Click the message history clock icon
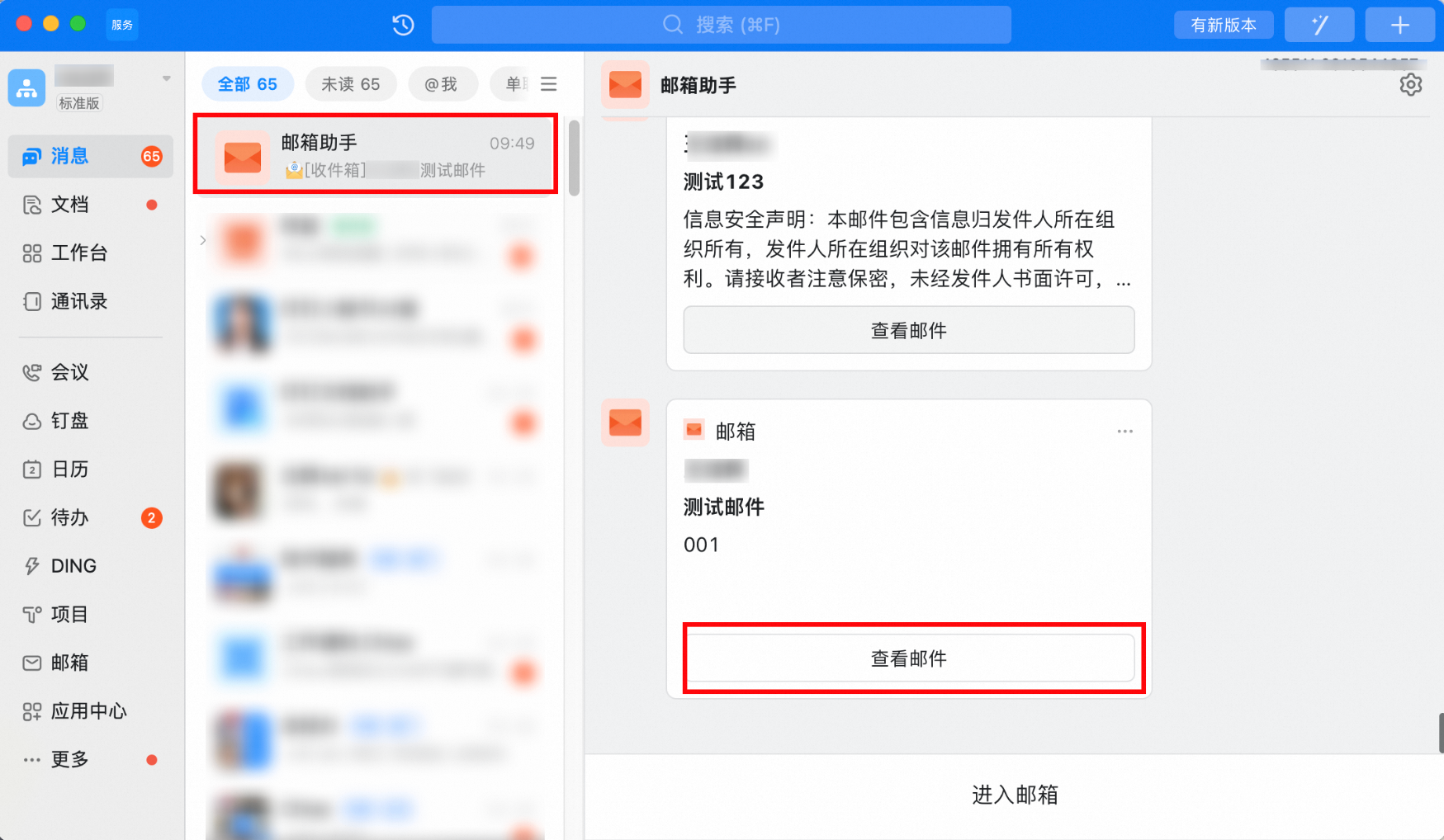This screenshot has height=840, width=1444. (402, 25)
